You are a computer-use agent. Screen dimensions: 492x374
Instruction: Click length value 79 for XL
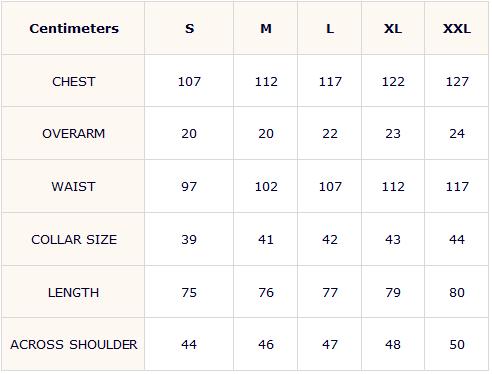click(393, 293)
